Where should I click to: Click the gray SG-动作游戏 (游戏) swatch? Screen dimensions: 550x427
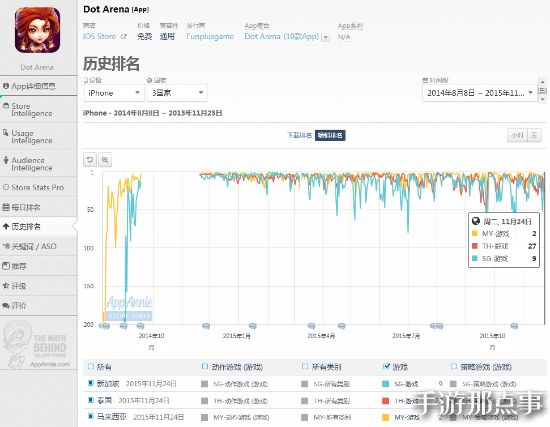tap(204, 384)
